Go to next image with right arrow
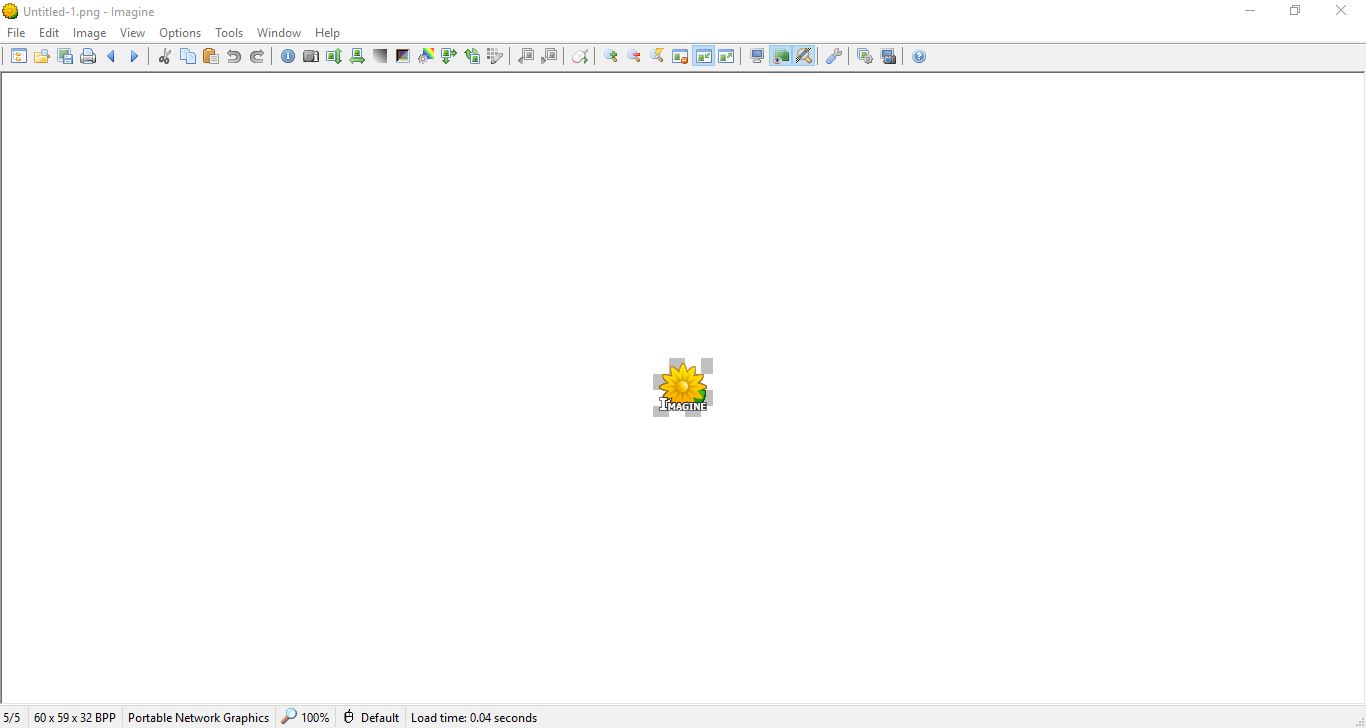Screen dimensions: 1366x728 tap(134, 57)
